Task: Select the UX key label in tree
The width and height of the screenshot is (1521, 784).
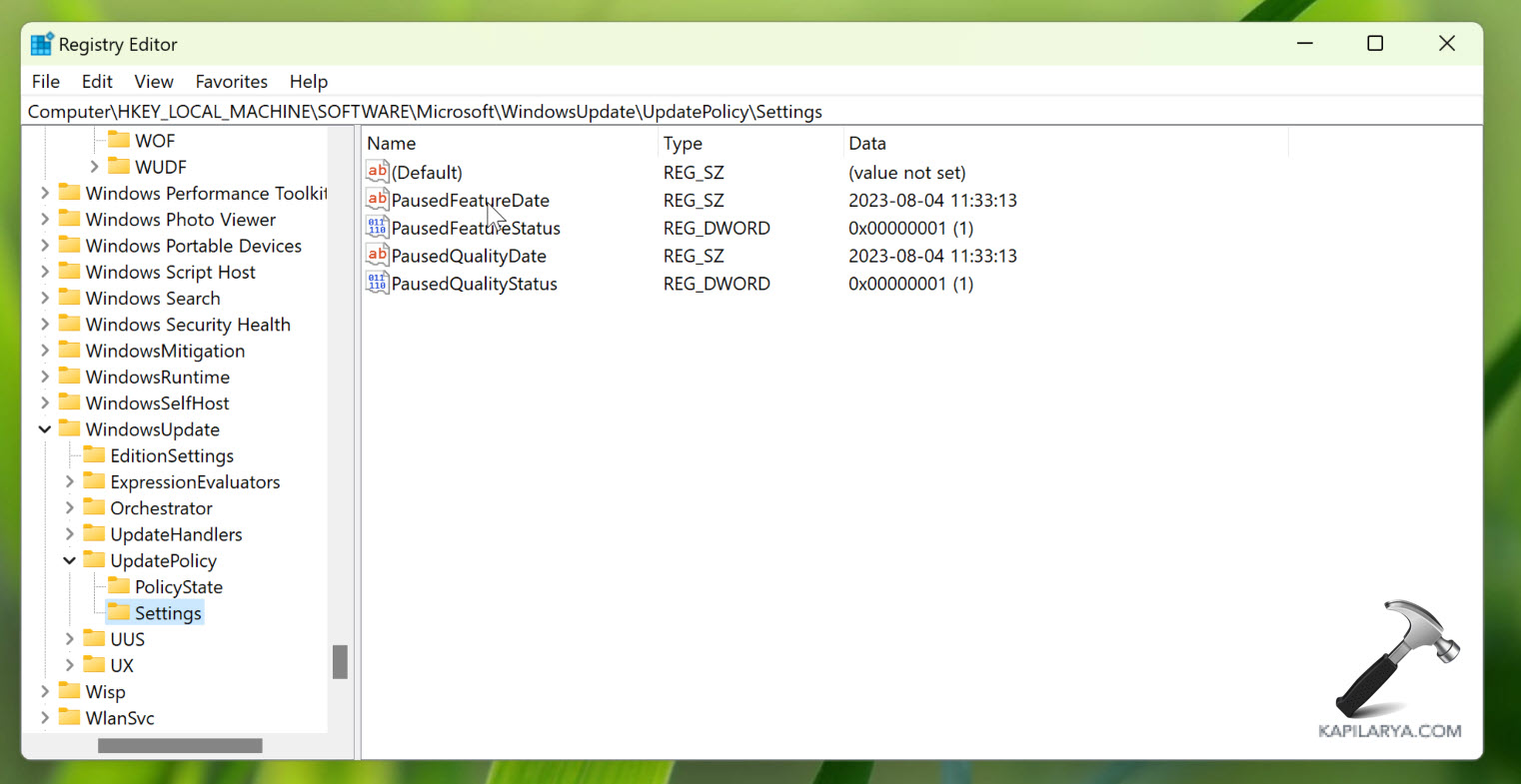Action: (122, 665)
